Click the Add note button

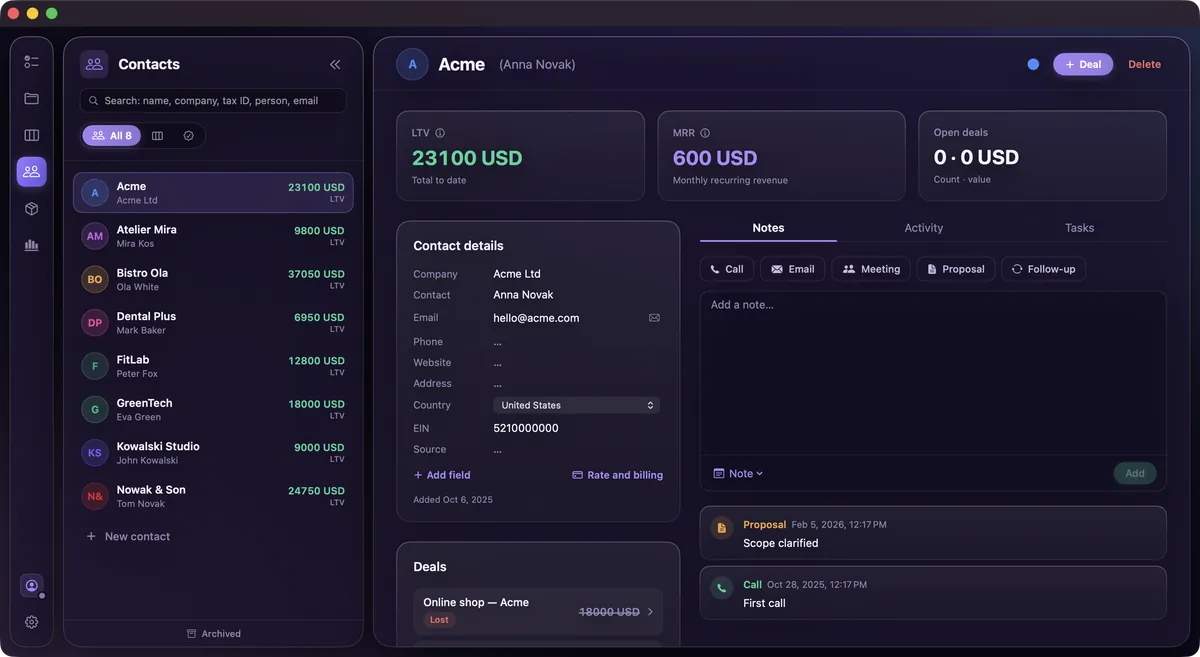(1135, 474)
